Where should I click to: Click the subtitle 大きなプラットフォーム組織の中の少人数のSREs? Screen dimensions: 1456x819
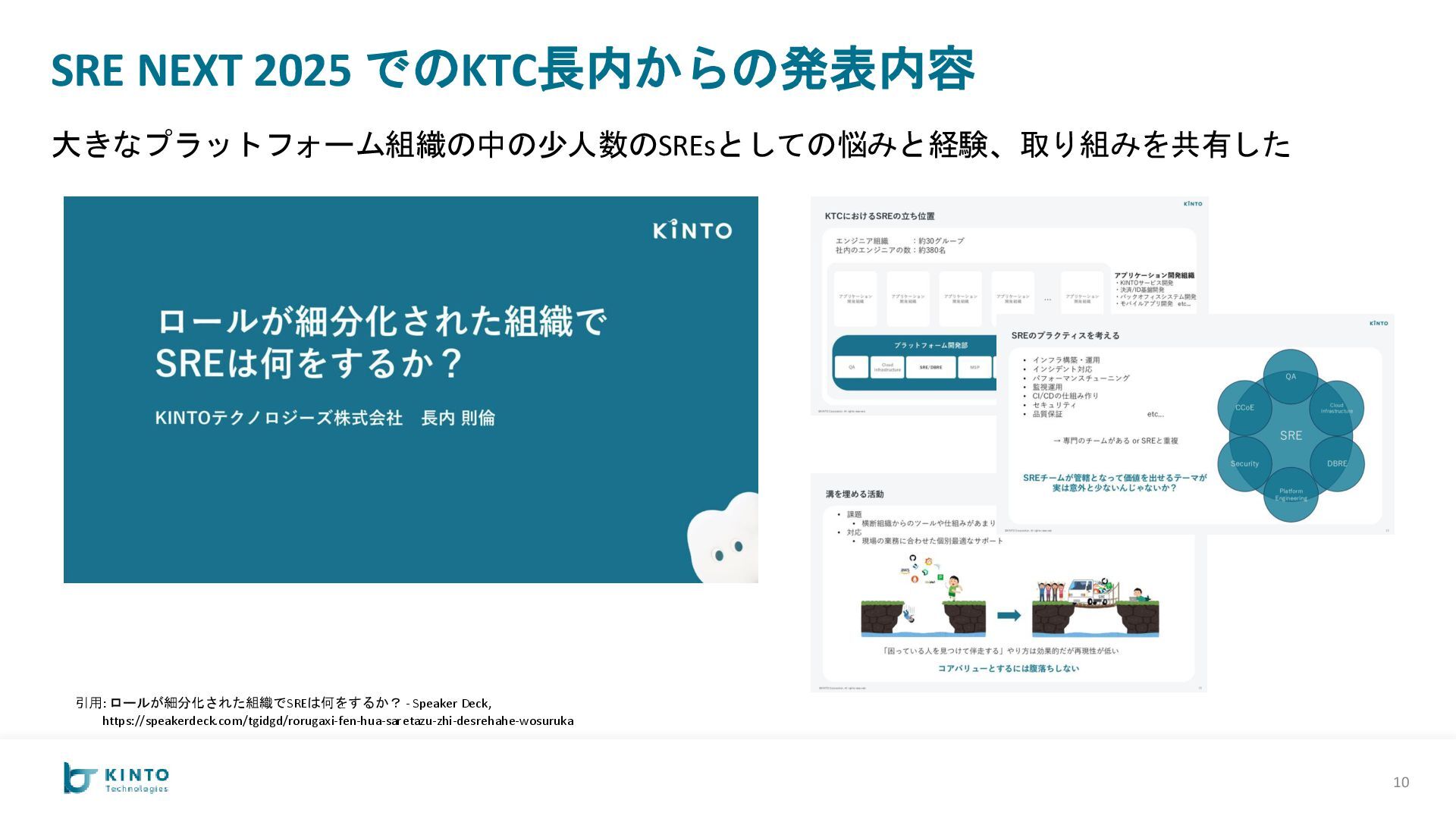[384, 145]
